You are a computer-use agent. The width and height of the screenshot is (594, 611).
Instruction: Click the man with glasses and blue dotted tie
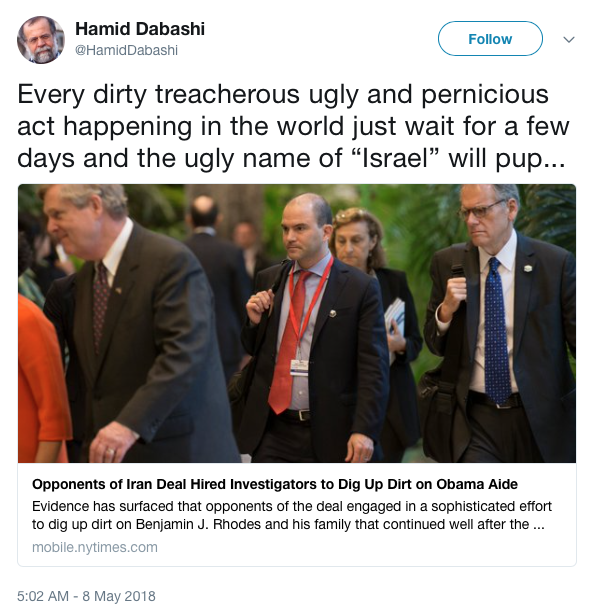499,323
